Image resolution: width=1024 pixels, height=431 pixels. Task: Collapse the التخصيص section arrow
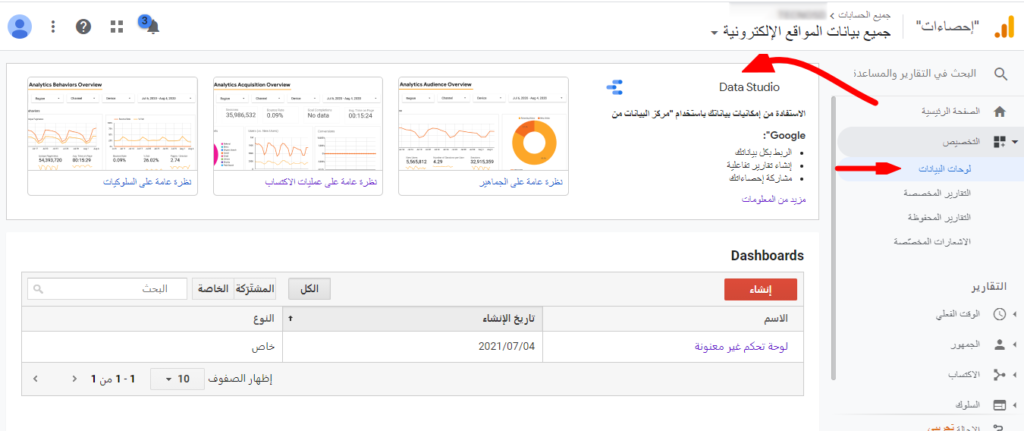click(x=1015, y=142)
